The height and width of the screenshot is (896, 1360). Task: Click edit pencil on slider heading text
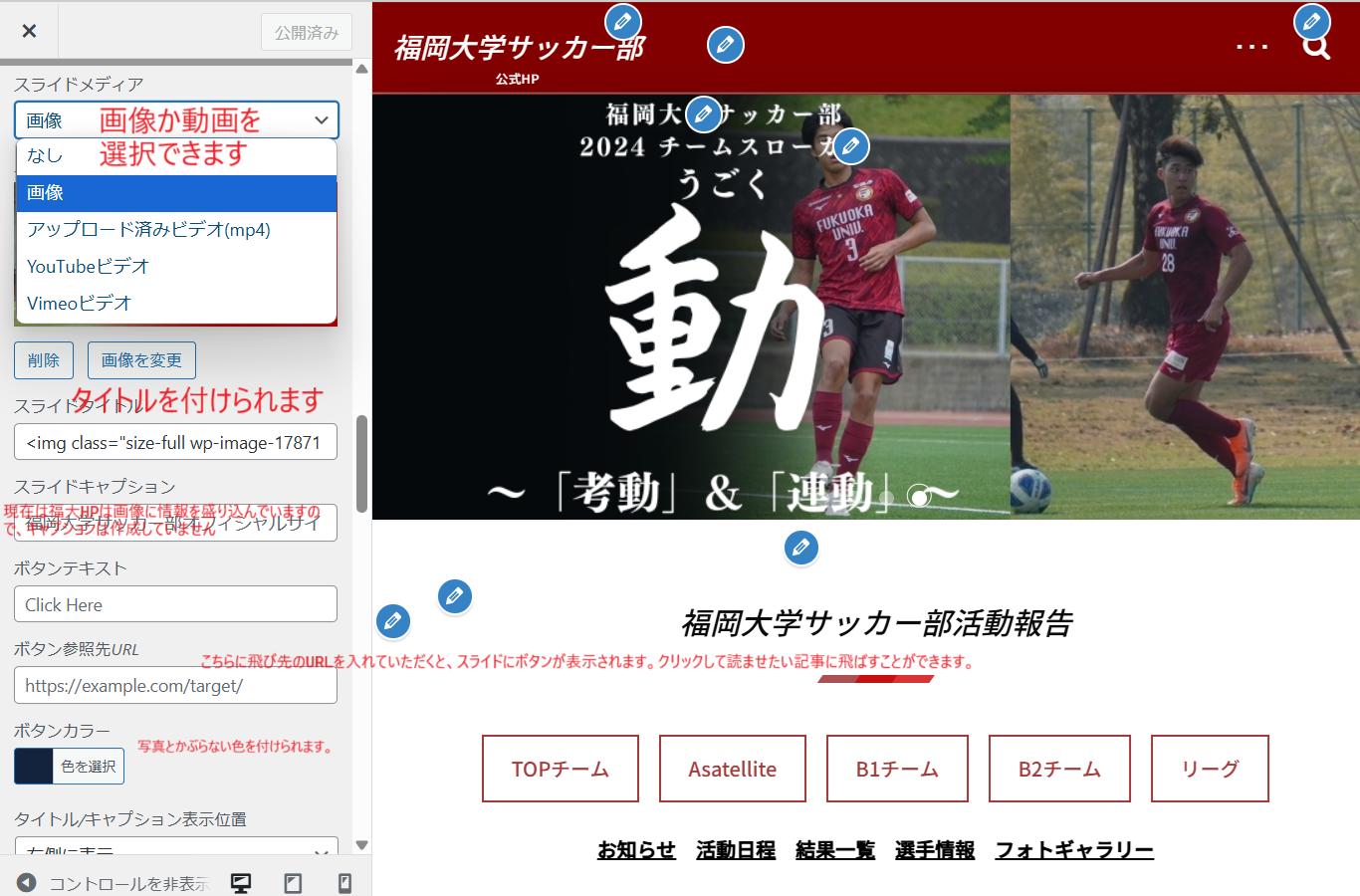704,114
